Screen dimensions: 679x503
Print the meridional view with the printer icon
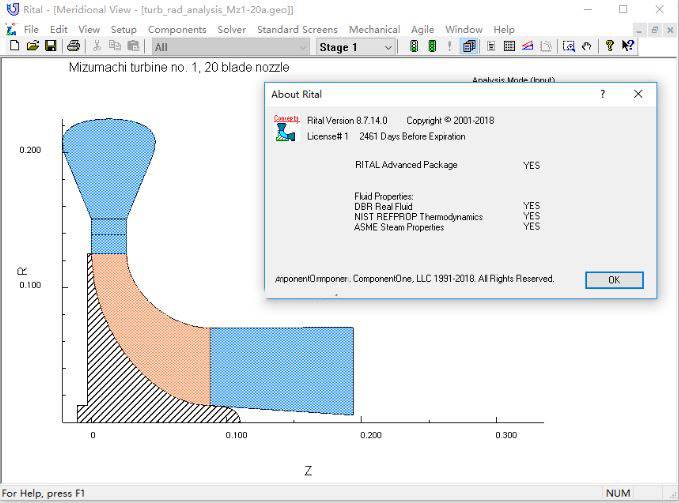coord(73,46)
